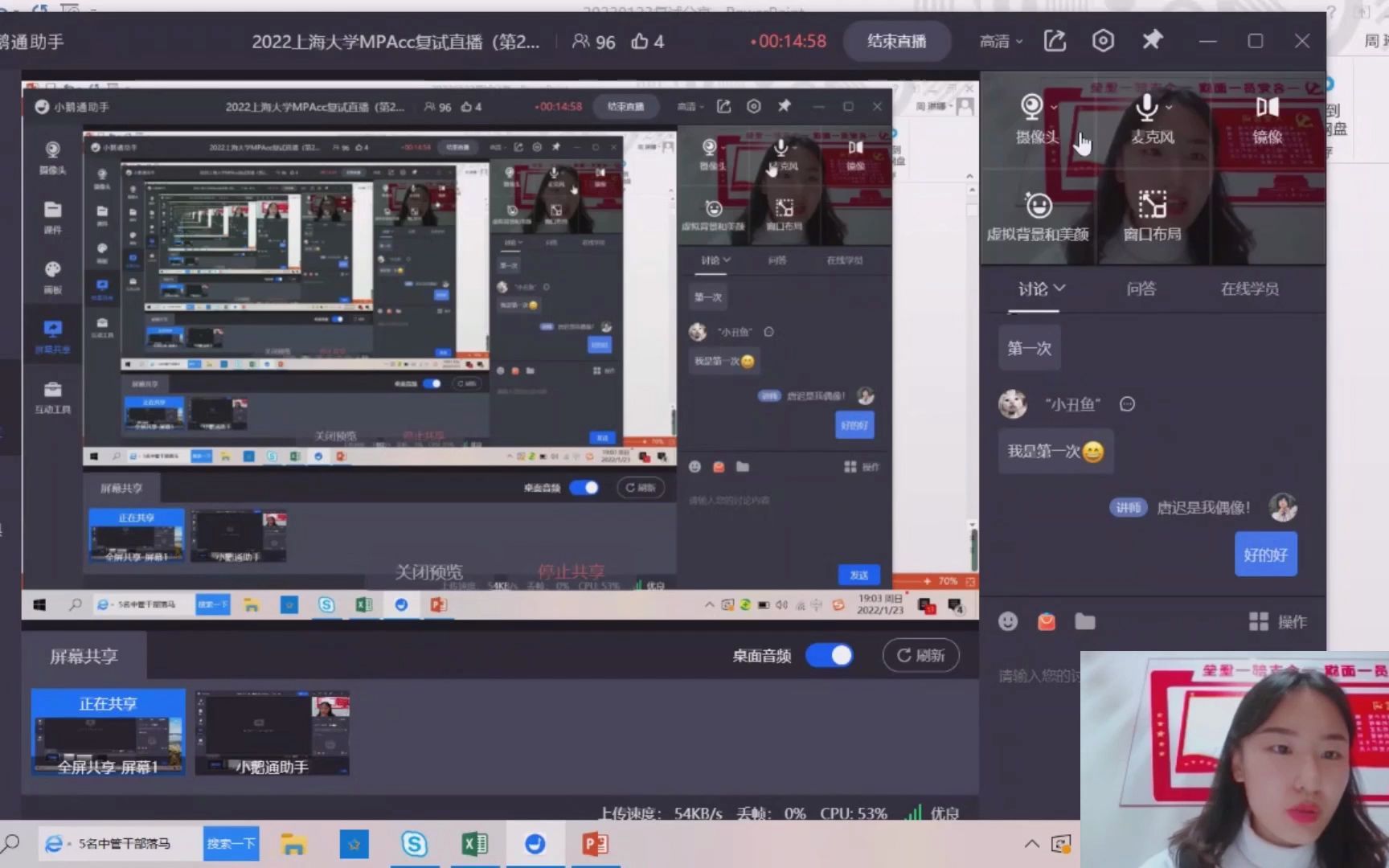Click 摄像头 in the preview's left sidebar

52,158
